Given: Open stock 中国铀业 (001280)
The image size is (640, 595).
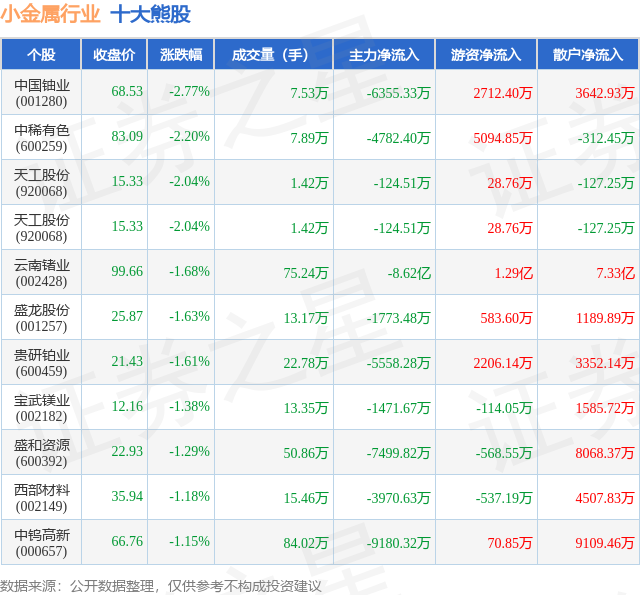Looking at the screenshot, I should tap(41, 93).
